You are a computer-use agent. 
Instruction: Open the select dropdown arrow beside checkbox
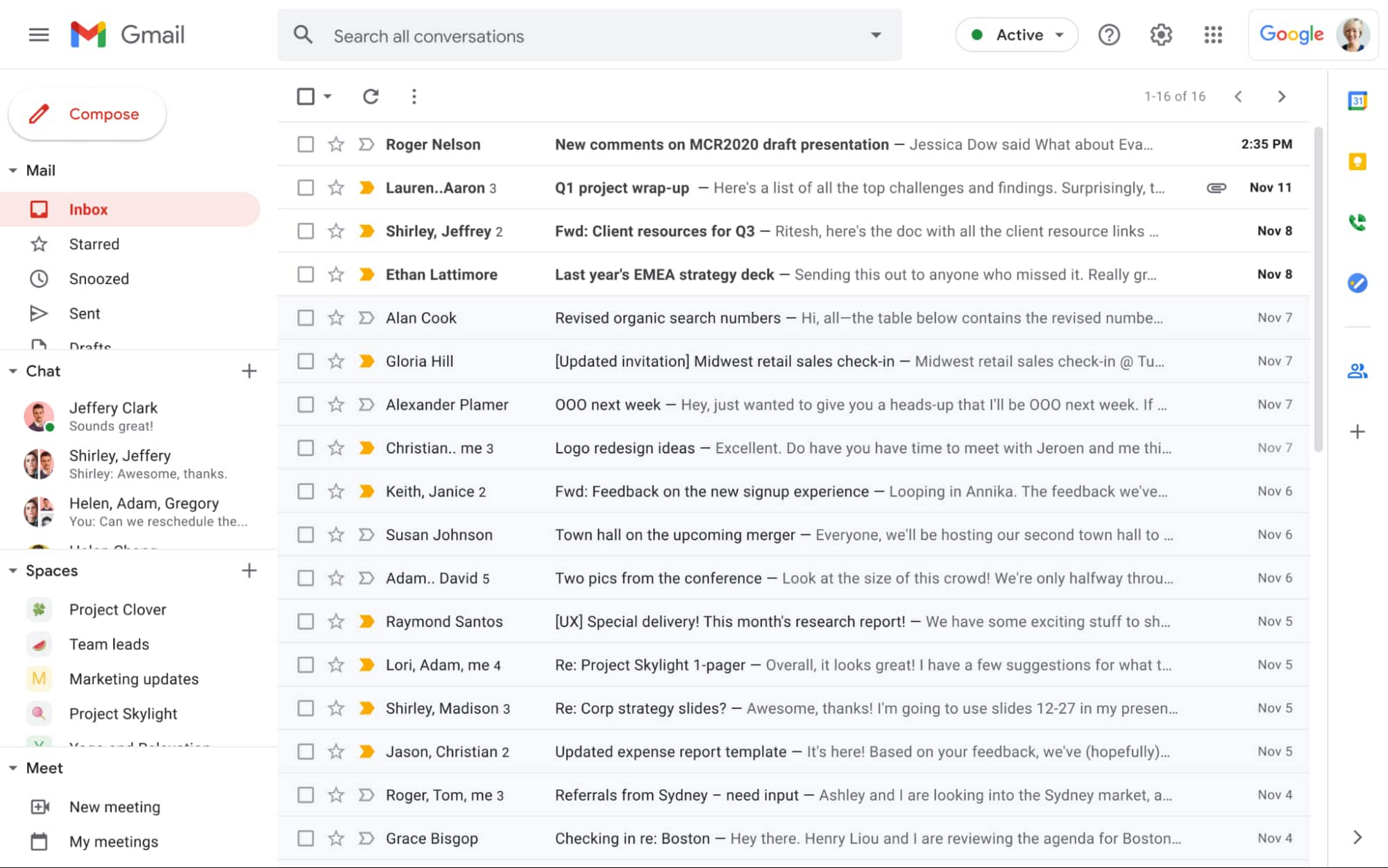pos(327,96)
